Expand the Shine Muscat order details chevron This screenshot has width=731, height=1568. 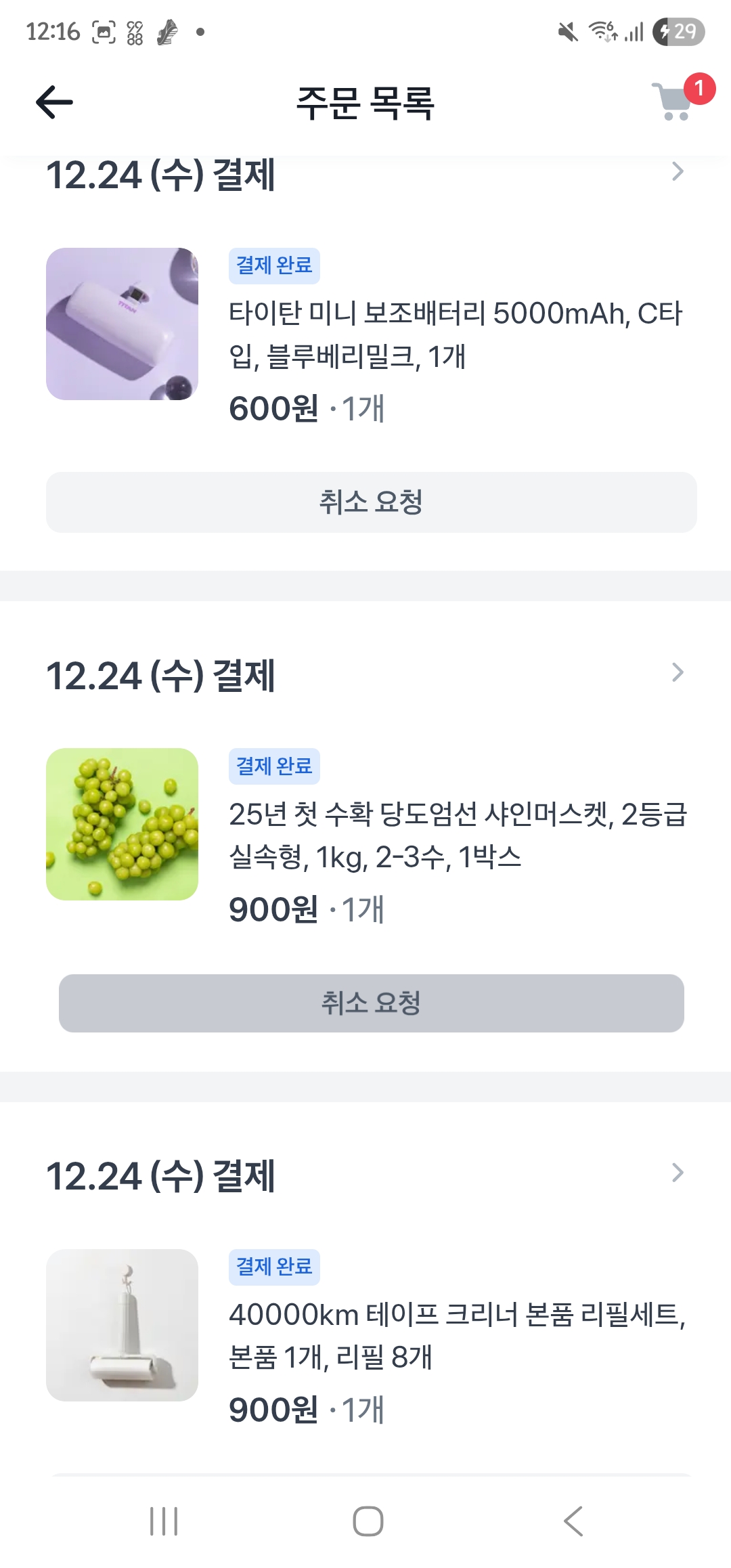pyautogui.click(x=678, y=672)
